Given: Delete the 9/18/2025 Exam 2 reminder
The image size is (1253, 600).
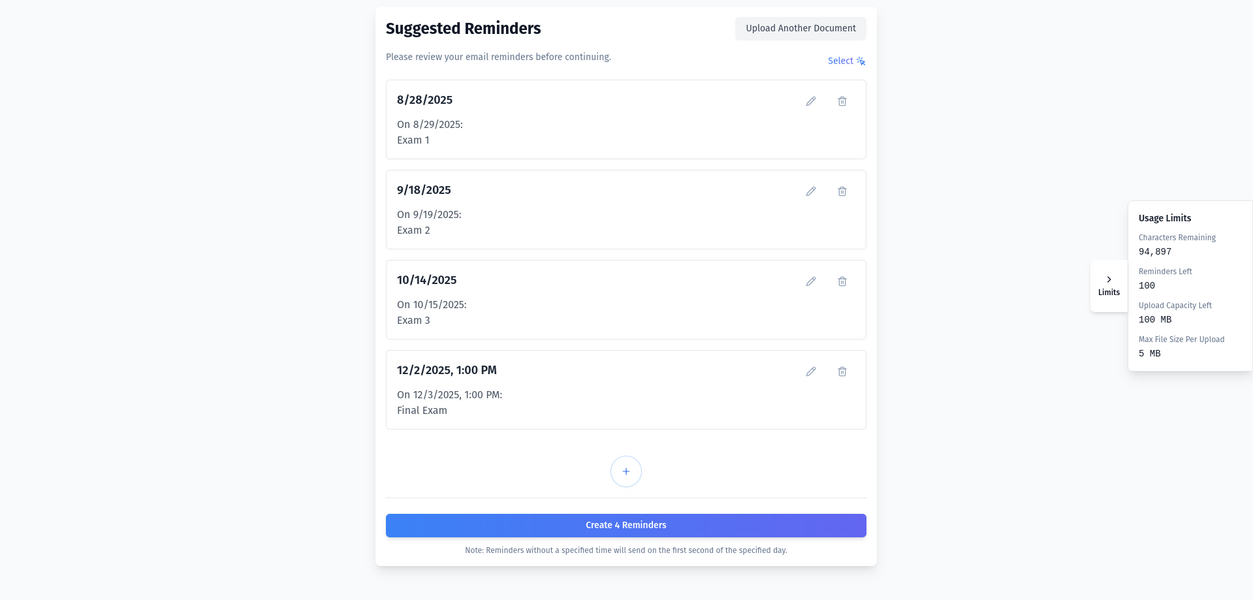Looking at the screenshot, I should pos(842,191).
